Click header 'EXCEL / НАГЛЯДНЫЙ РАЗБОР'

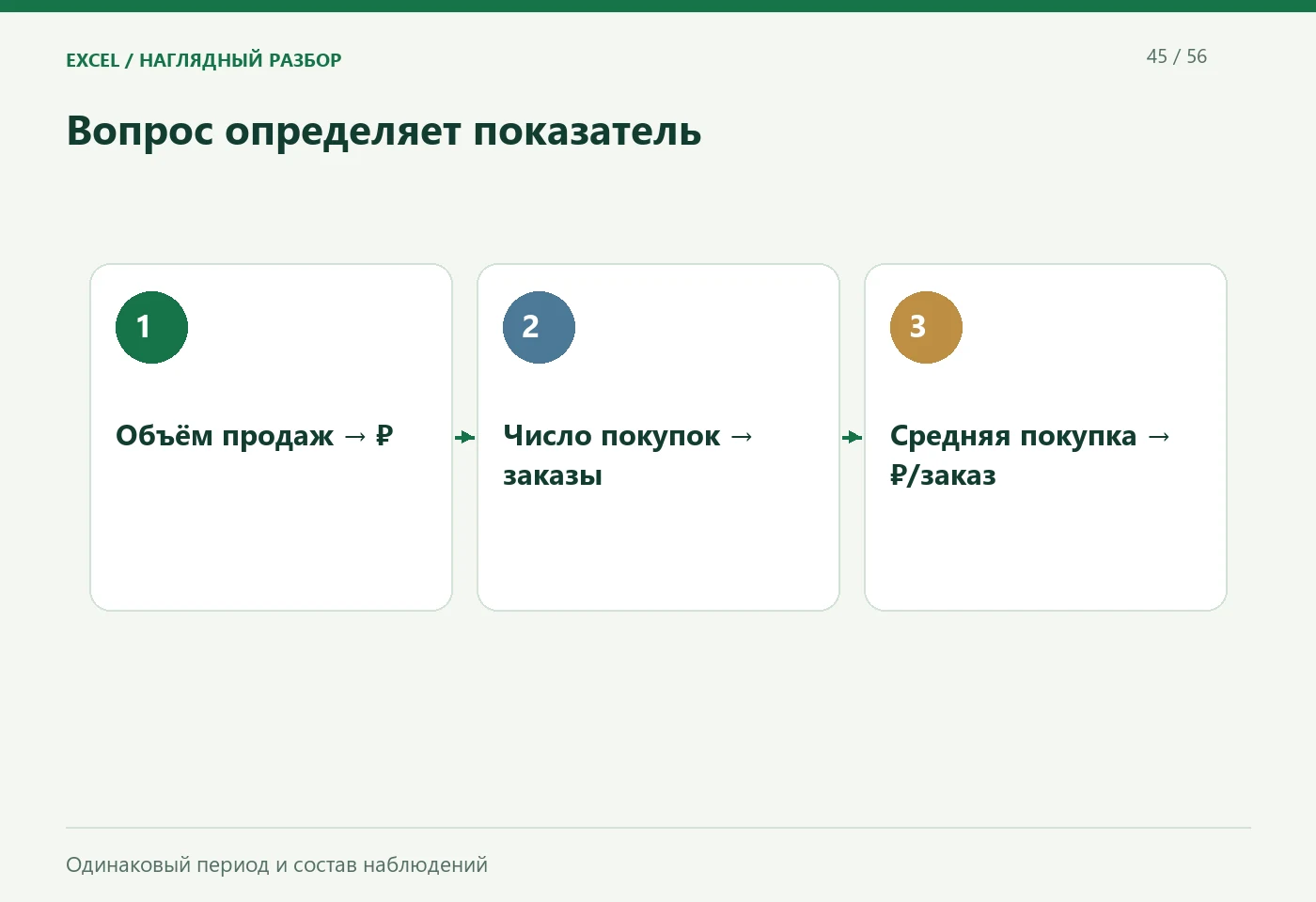204,60
